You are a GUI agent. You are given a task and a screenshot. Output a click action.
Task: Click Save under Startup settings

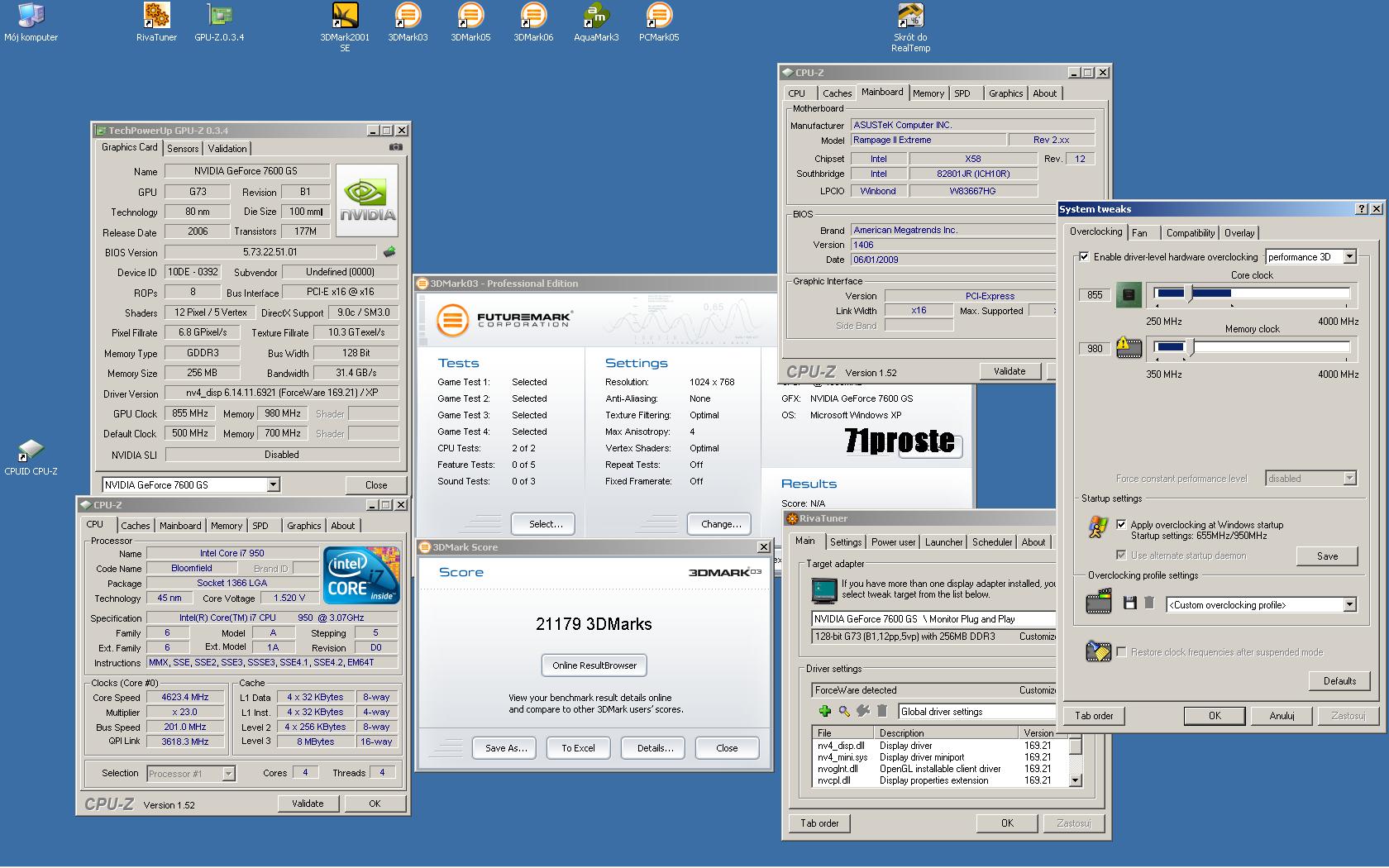coord(1327,556)
